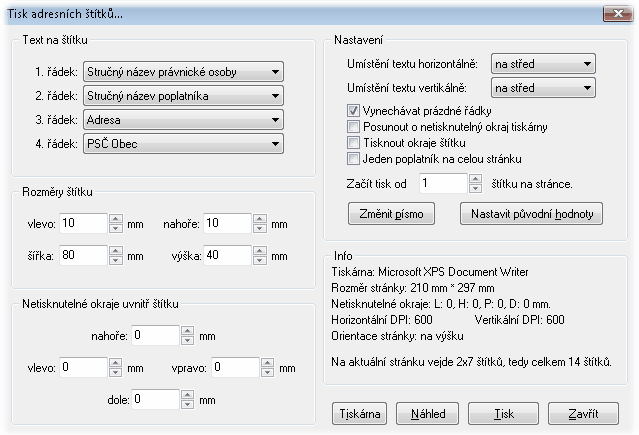Increase the vpravo inner margin value
This screenshot has width=639, height=435.
267,363
